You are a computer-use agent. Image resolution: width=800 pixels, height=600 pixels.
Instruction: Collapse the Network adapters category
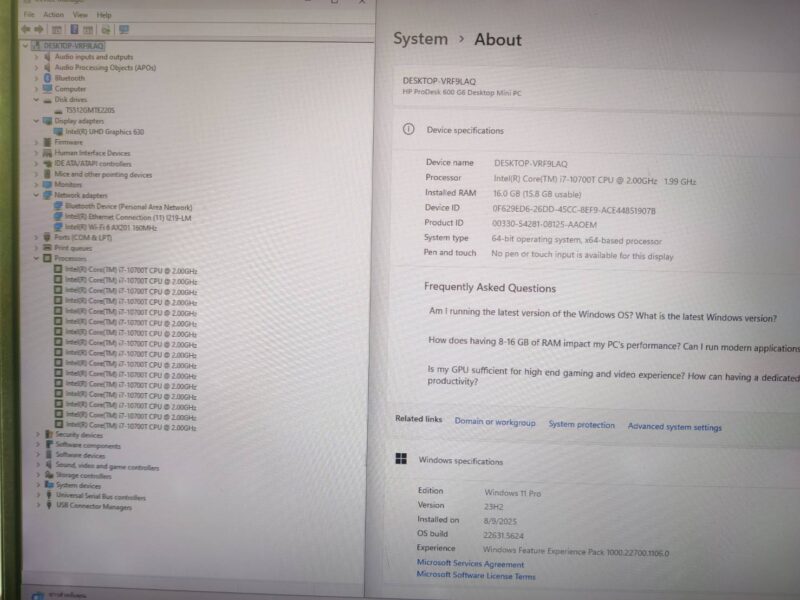36,195
